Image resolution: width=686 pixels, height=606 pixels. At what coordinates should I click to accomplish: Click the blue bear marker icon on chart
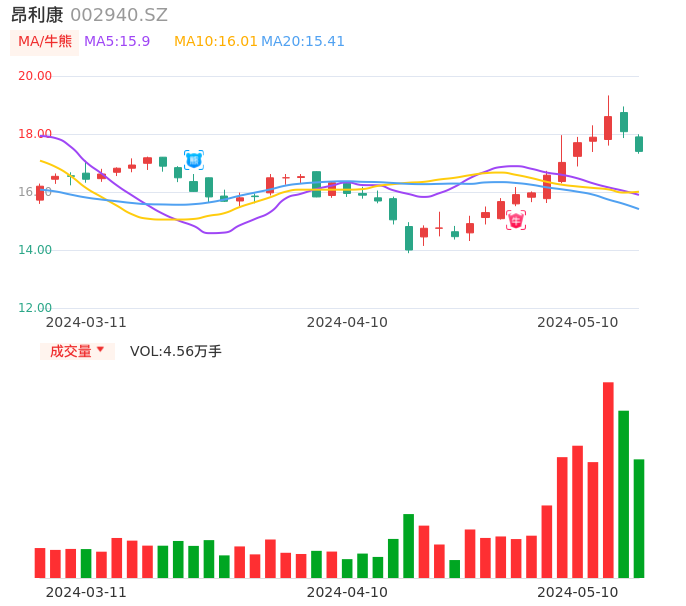tap(194, 160)
